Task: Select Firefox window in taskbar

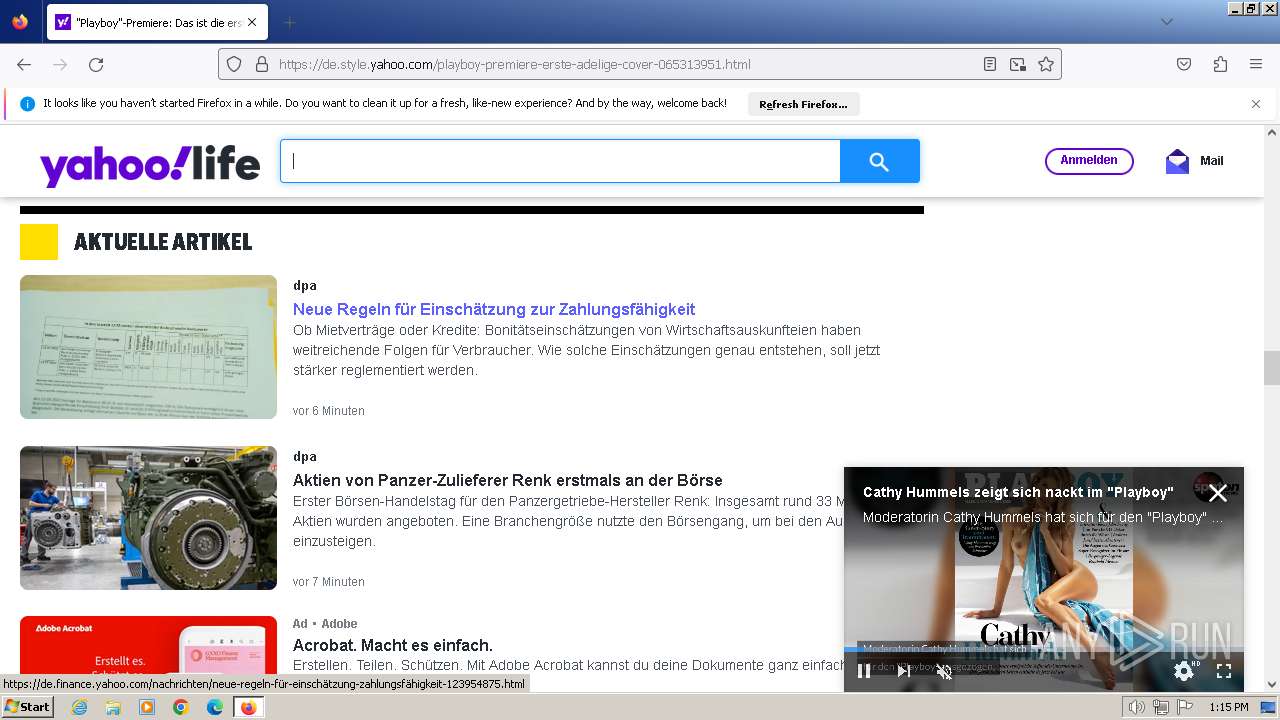Action: [x=249, y=707]
